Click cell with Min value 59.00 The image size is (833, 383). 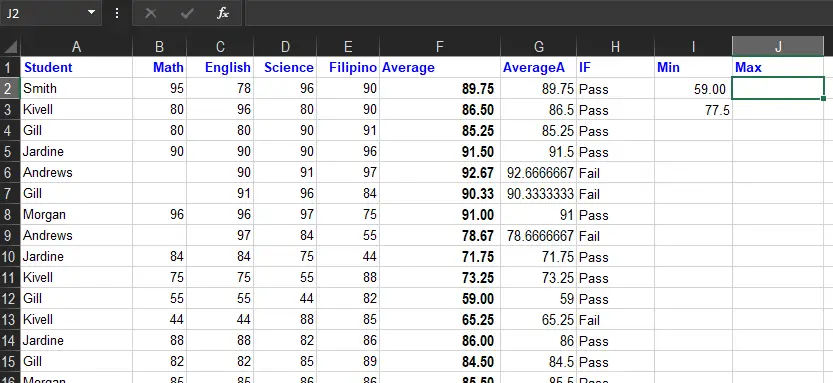(693, 89)
